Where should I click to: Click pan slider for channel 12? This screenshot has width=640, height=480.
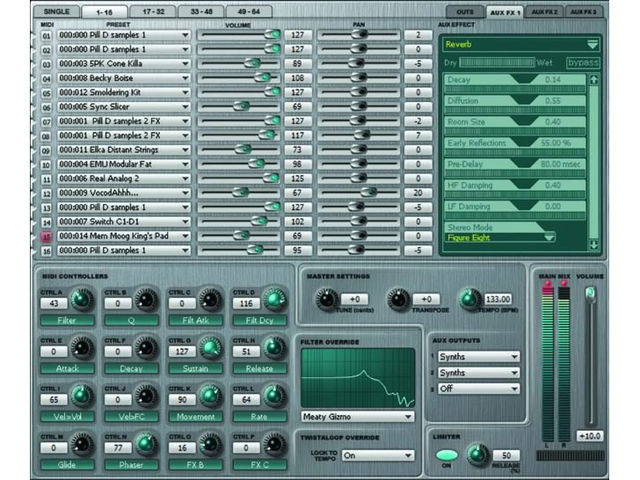[x=359, y=192]
